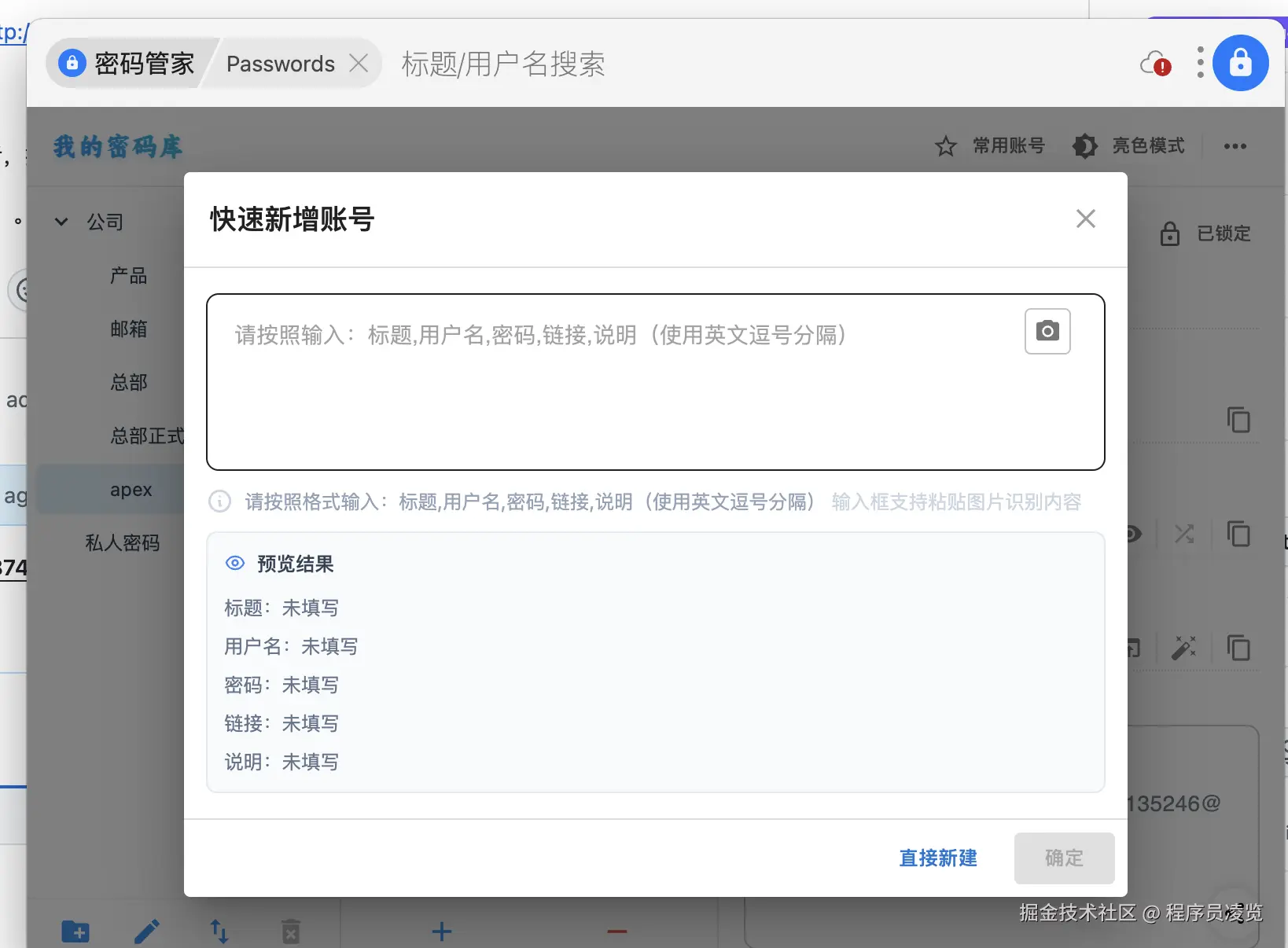Toggle password visibility with the eye icon
The height and width of the screenshot is (948, 1288).
pos(1132,534)
